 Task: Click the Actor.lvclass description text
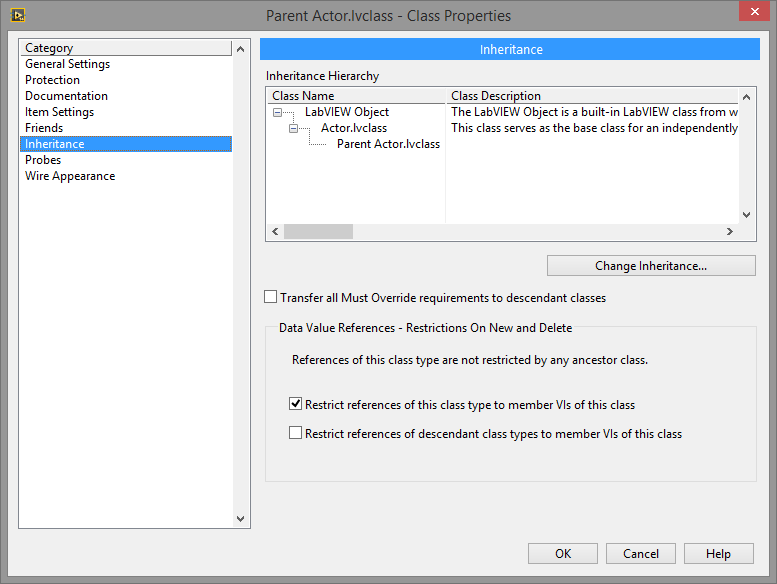(x=594, y=128)
